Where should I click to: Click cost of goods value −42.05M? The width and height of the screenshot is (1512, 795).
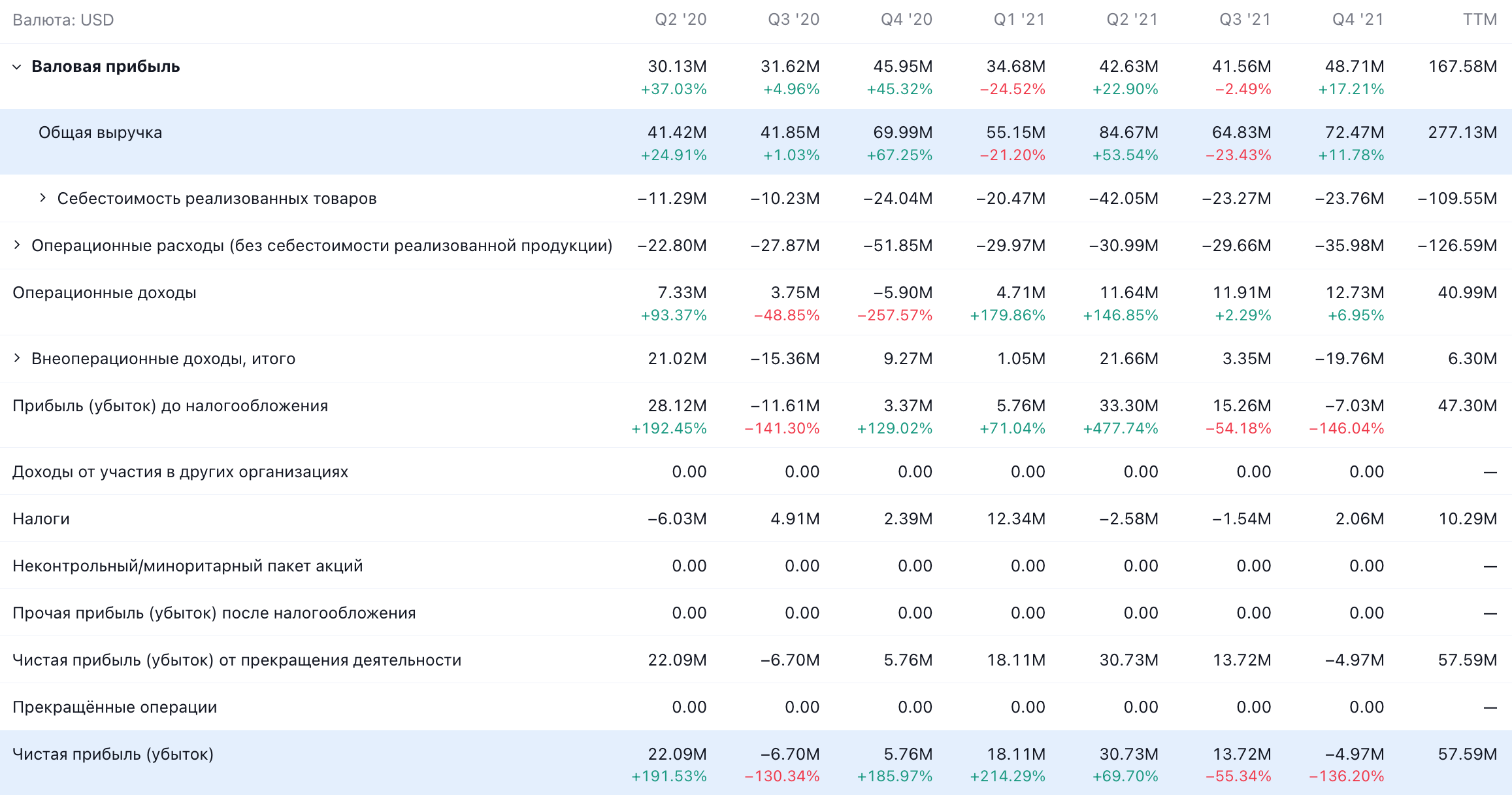[x=1124, y=199]
